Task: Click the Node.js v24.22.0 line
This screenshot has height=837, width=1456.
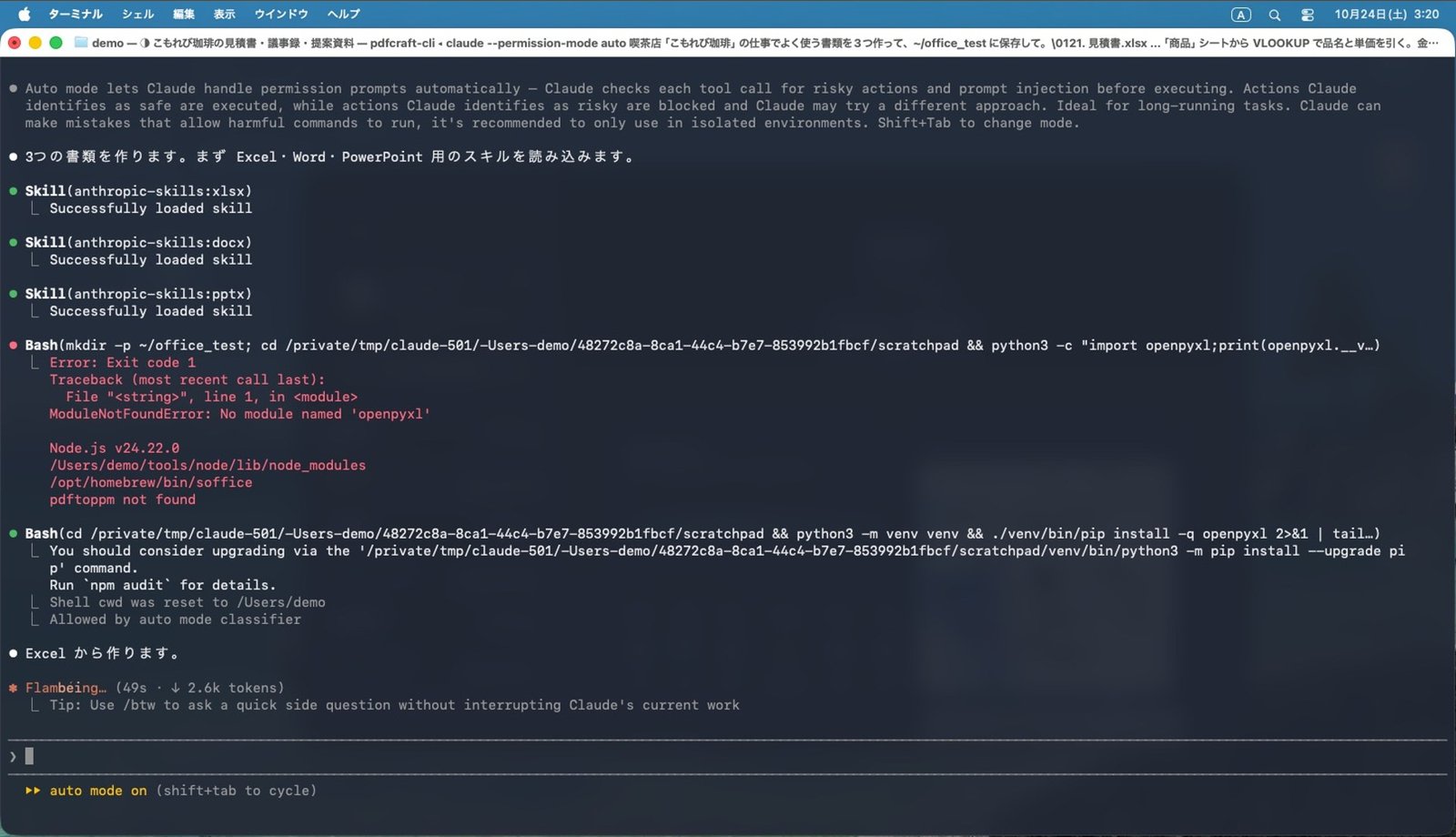Action: [x=115, y=449]
